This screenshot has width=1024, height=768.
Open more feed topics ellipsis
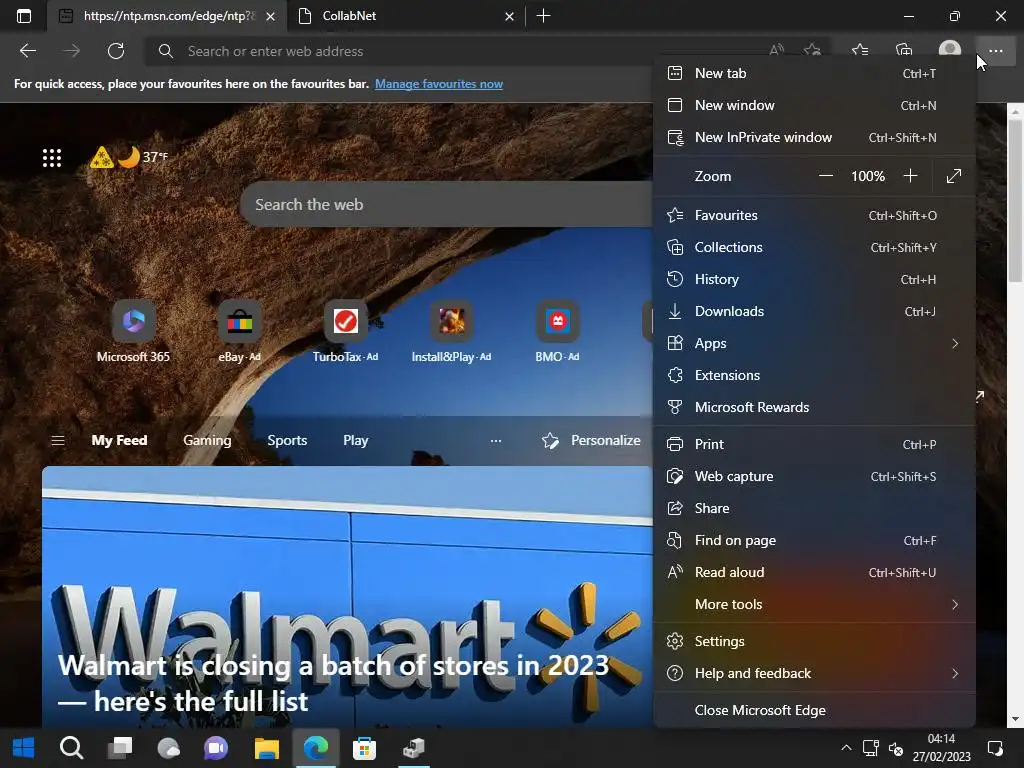[496, 441]
